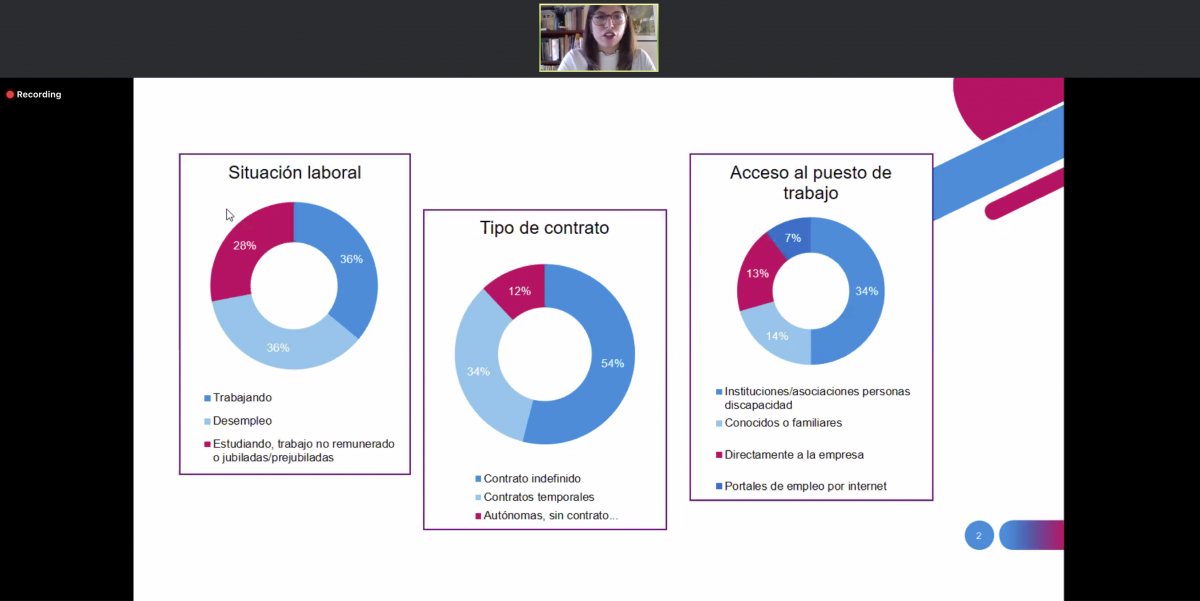The height and width of the screenshot is (601, 1200).
Task: Click the 28% segment in Situación laboral chart
Action: pyautogui.click(x=245, y=246)
